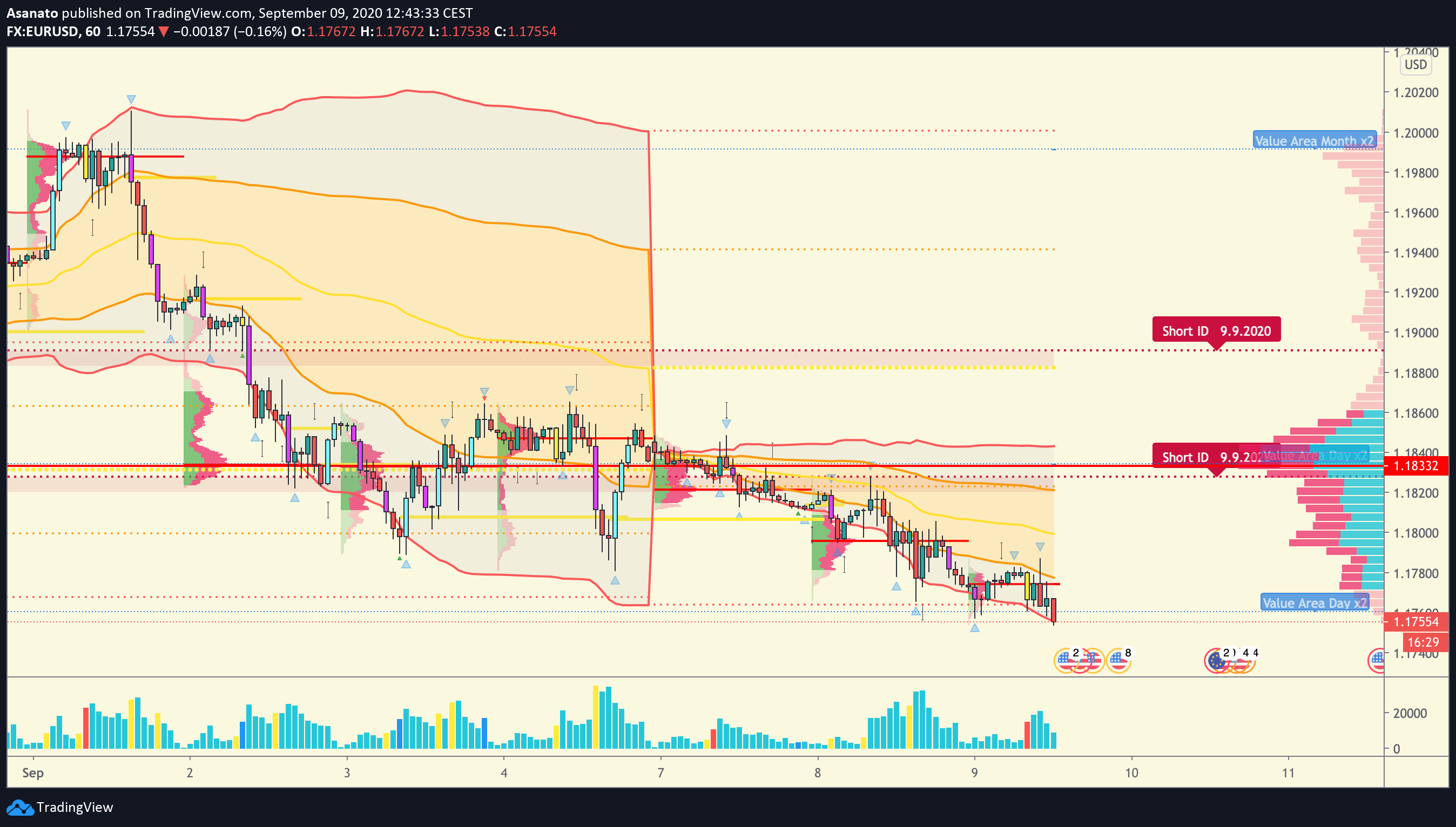Click the 1.20000 price axis label
Viewport: 1456px width, 827px height.
1416,133
